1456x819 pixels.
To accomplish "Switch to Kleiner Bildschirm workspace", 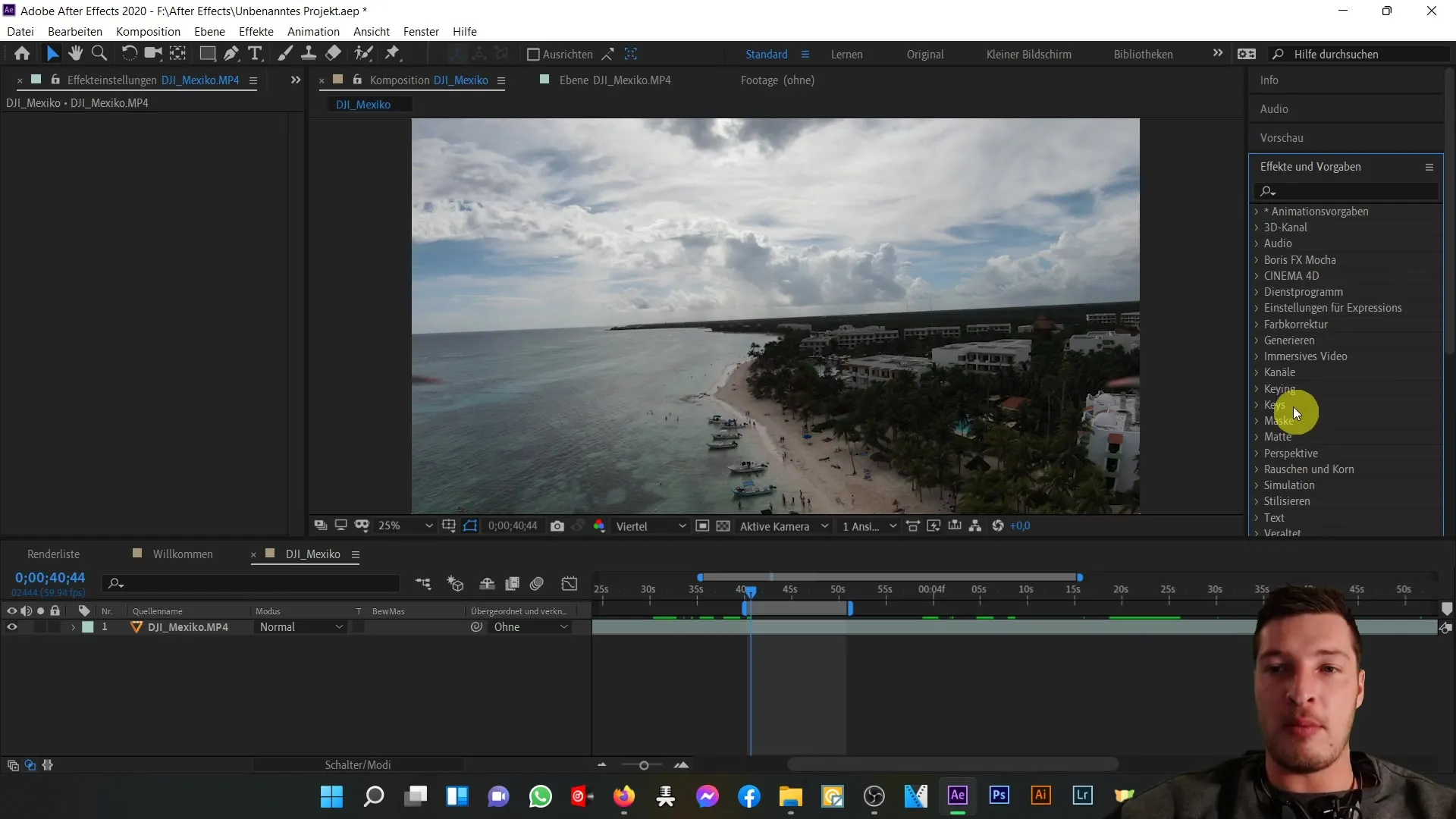I will click(1028, 55).
